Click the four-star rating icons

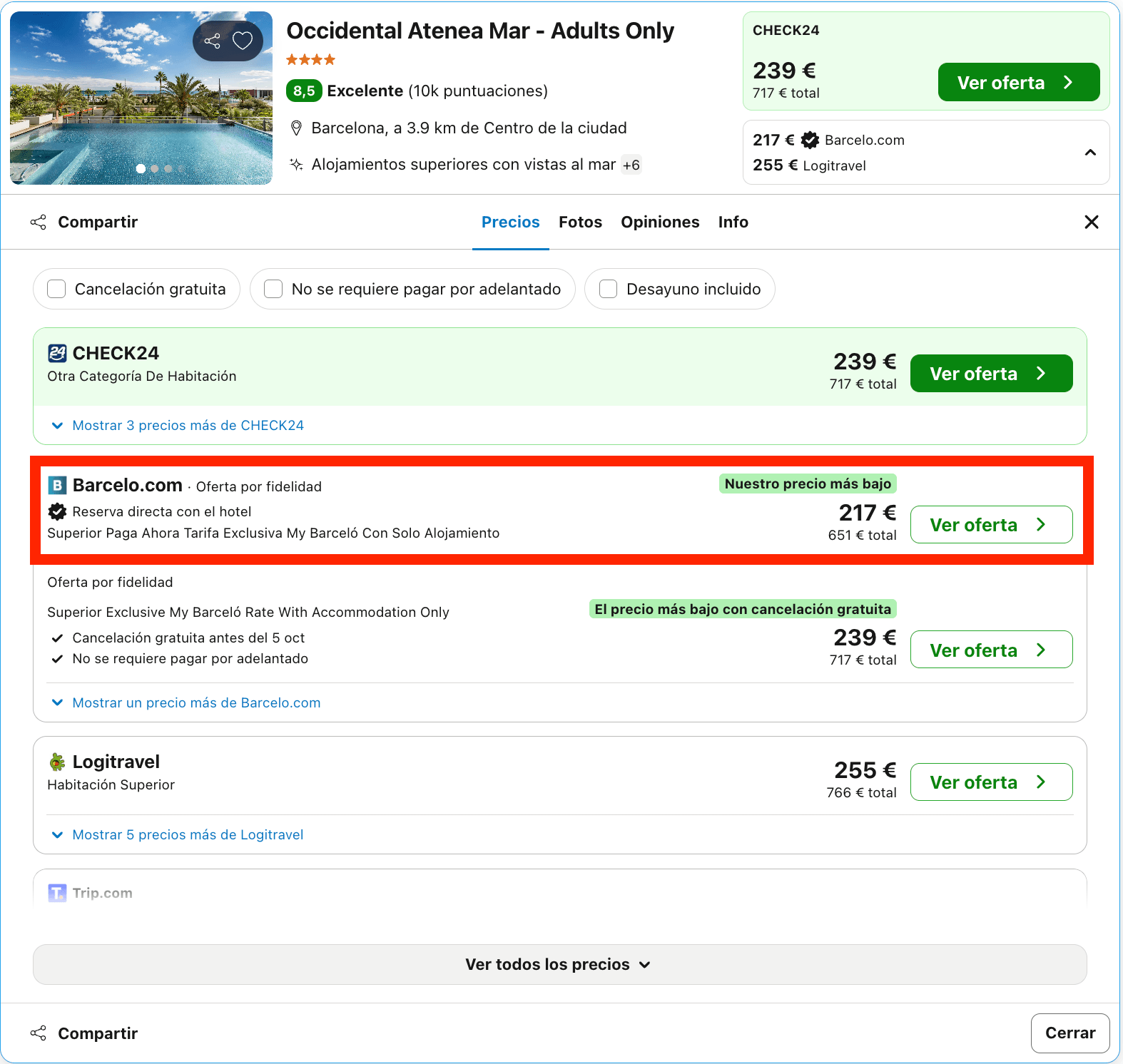pos(310,60)
